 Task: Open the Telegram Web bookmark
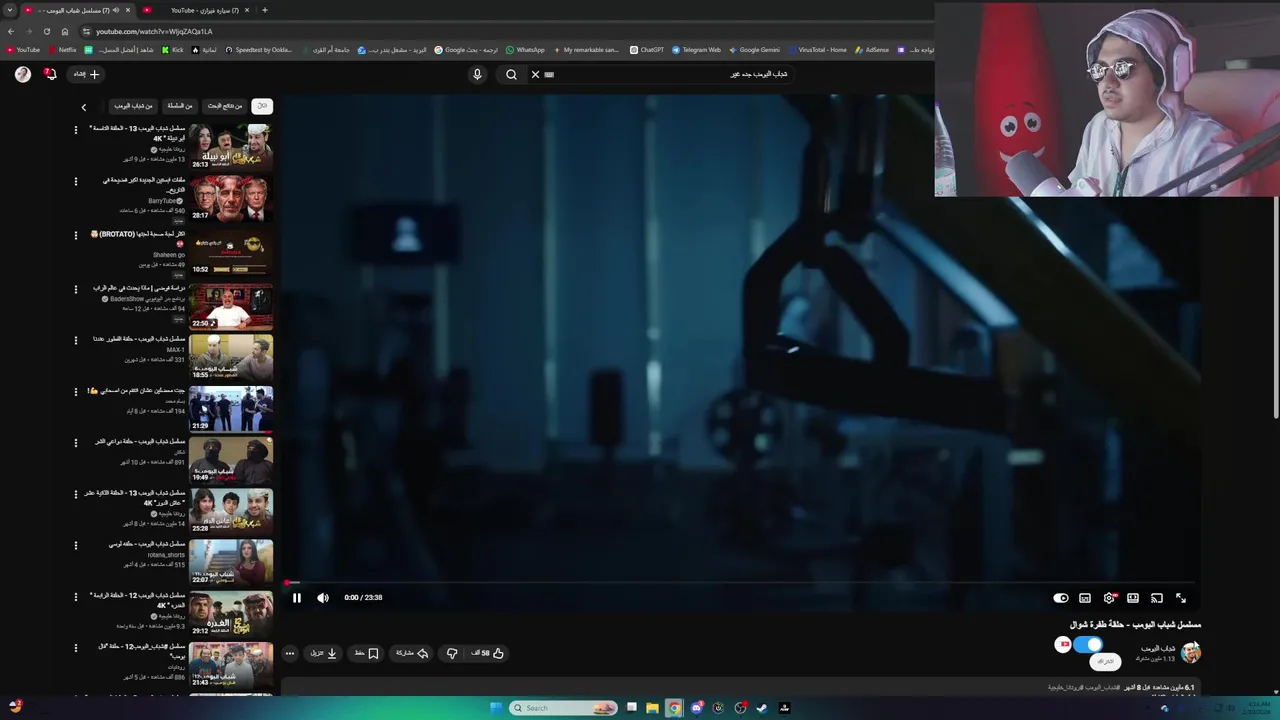point(696,50)
